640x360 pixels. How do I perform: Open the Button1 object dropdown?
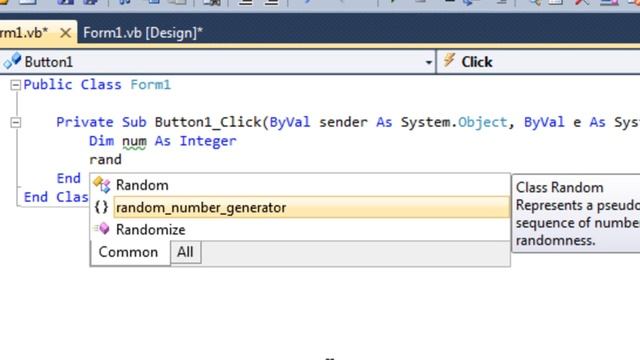[x=428, y=62]
